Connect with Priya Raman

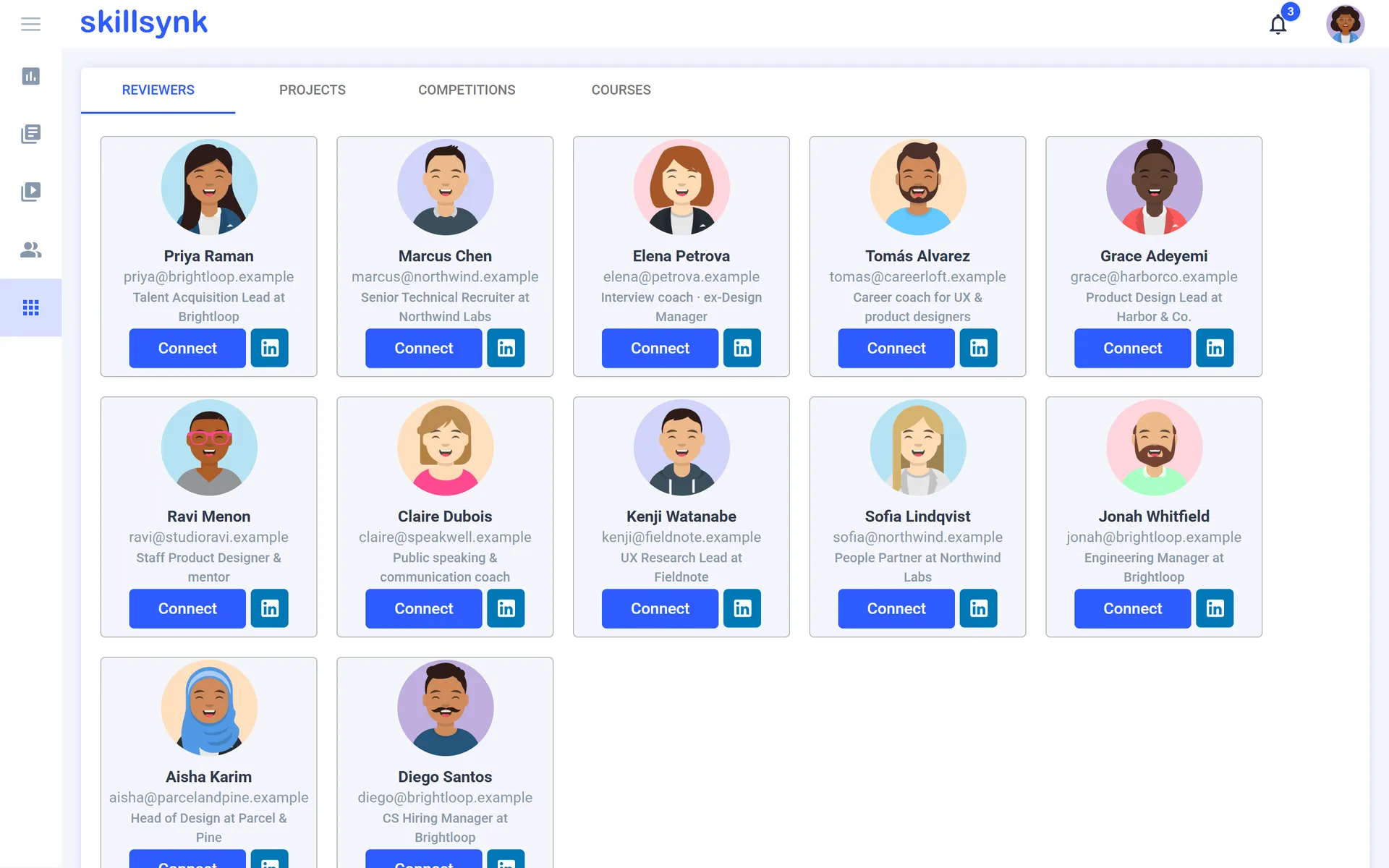tap(187, 348)
